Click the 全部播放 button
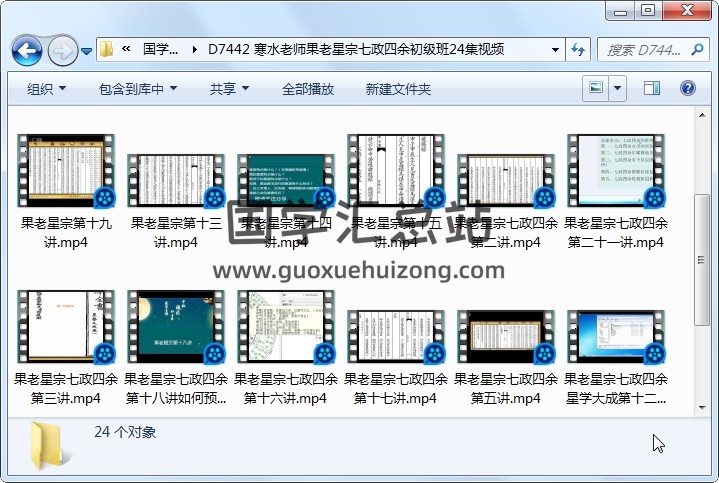 [308, 89]
